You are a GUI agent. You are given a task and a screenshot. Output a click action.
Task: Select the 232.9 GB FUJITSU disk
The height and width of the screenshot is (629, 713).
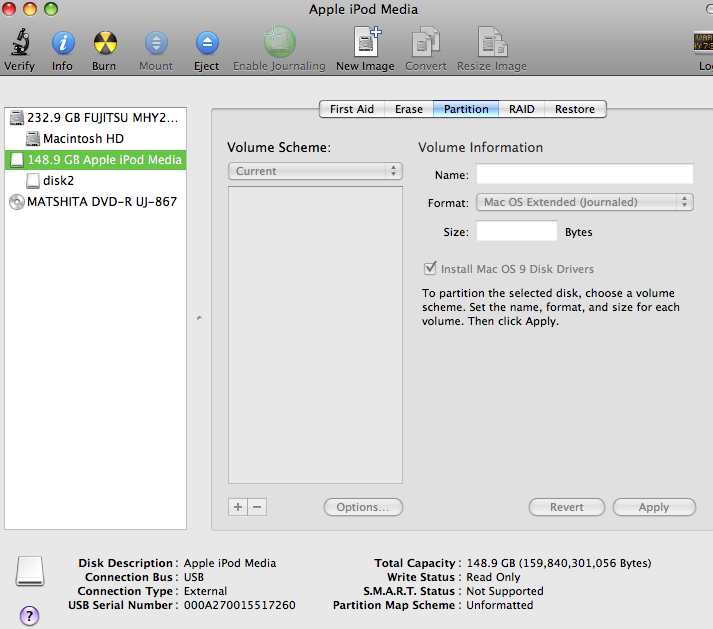pyautogui.click(x=95, y=117)
